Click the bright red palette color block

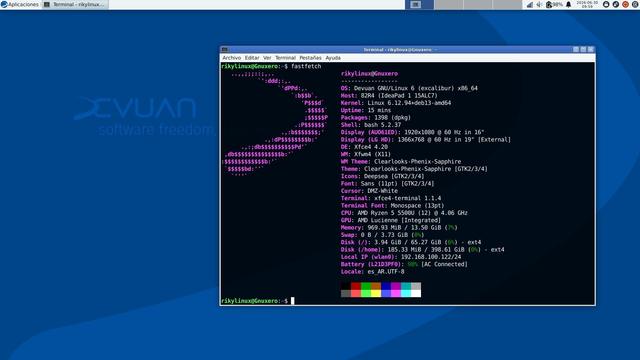click(x=356, y=293)
